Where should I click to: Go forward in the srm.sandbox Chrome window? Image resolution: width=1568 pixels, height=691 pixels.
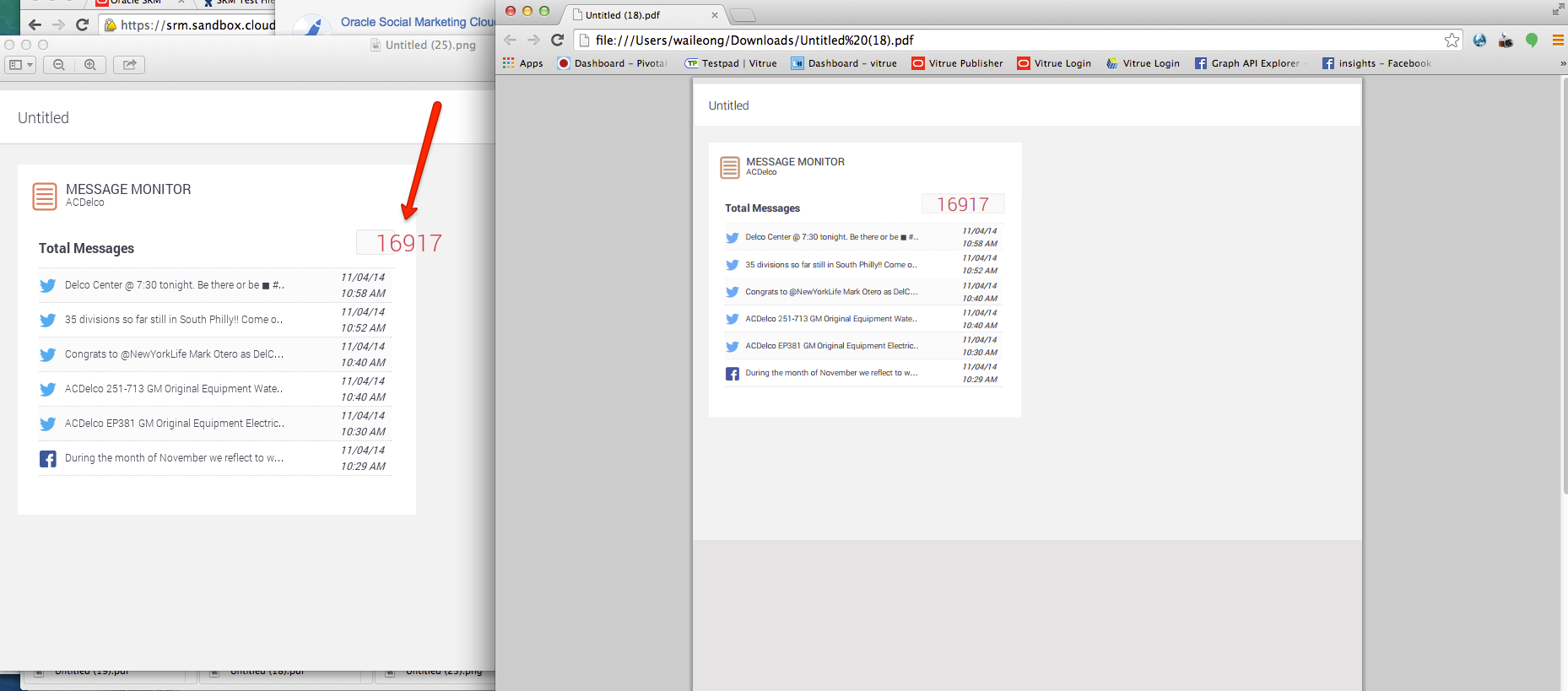coord(58,24)
